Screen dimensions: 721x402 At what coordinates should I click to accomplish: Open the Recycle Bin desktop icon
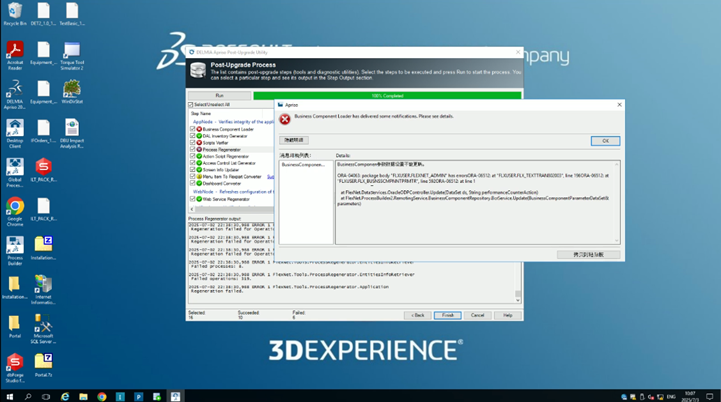point(15,14)
